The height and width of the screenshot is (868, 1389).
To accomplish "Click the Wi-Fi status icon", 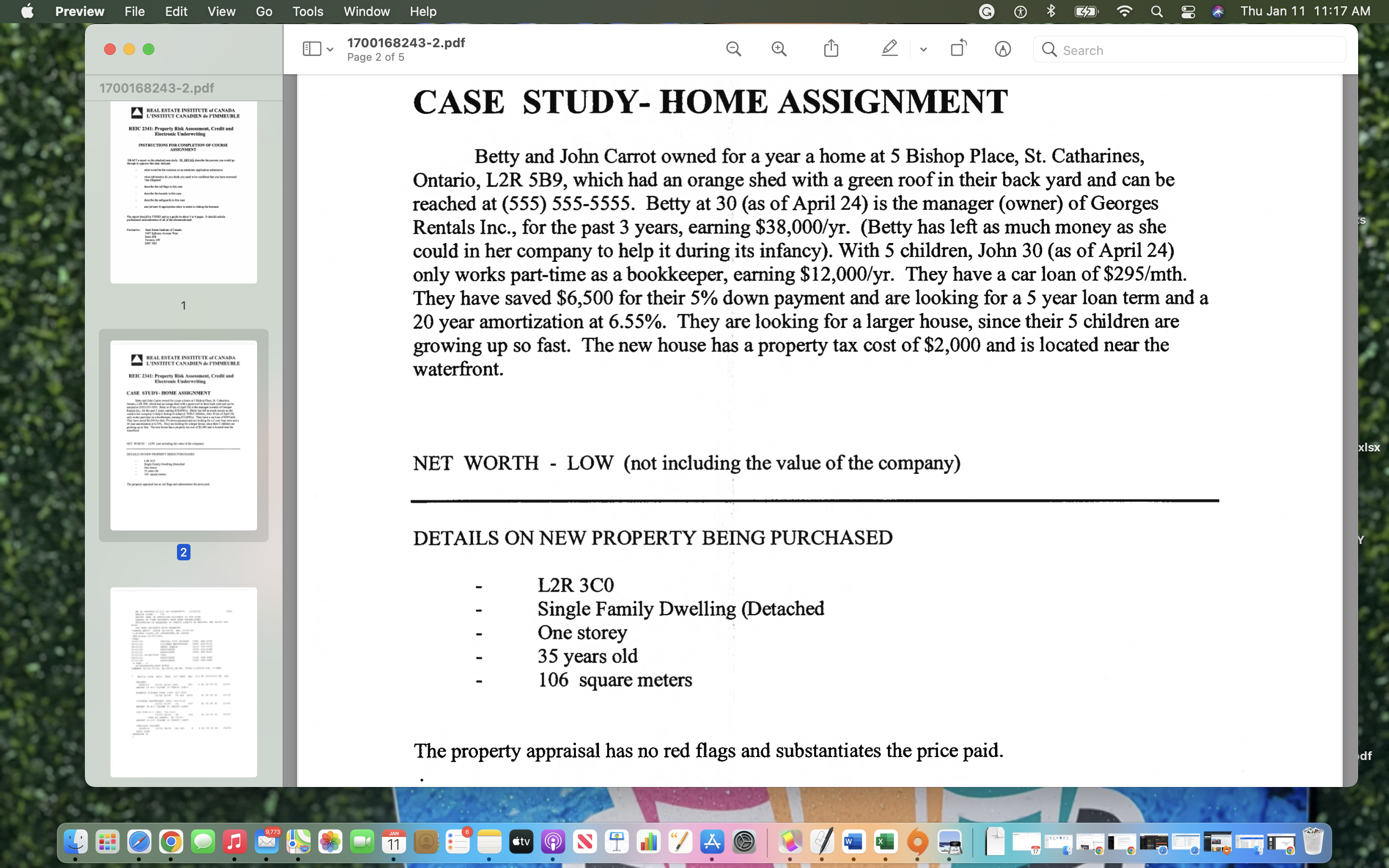I will point(1124,12).
